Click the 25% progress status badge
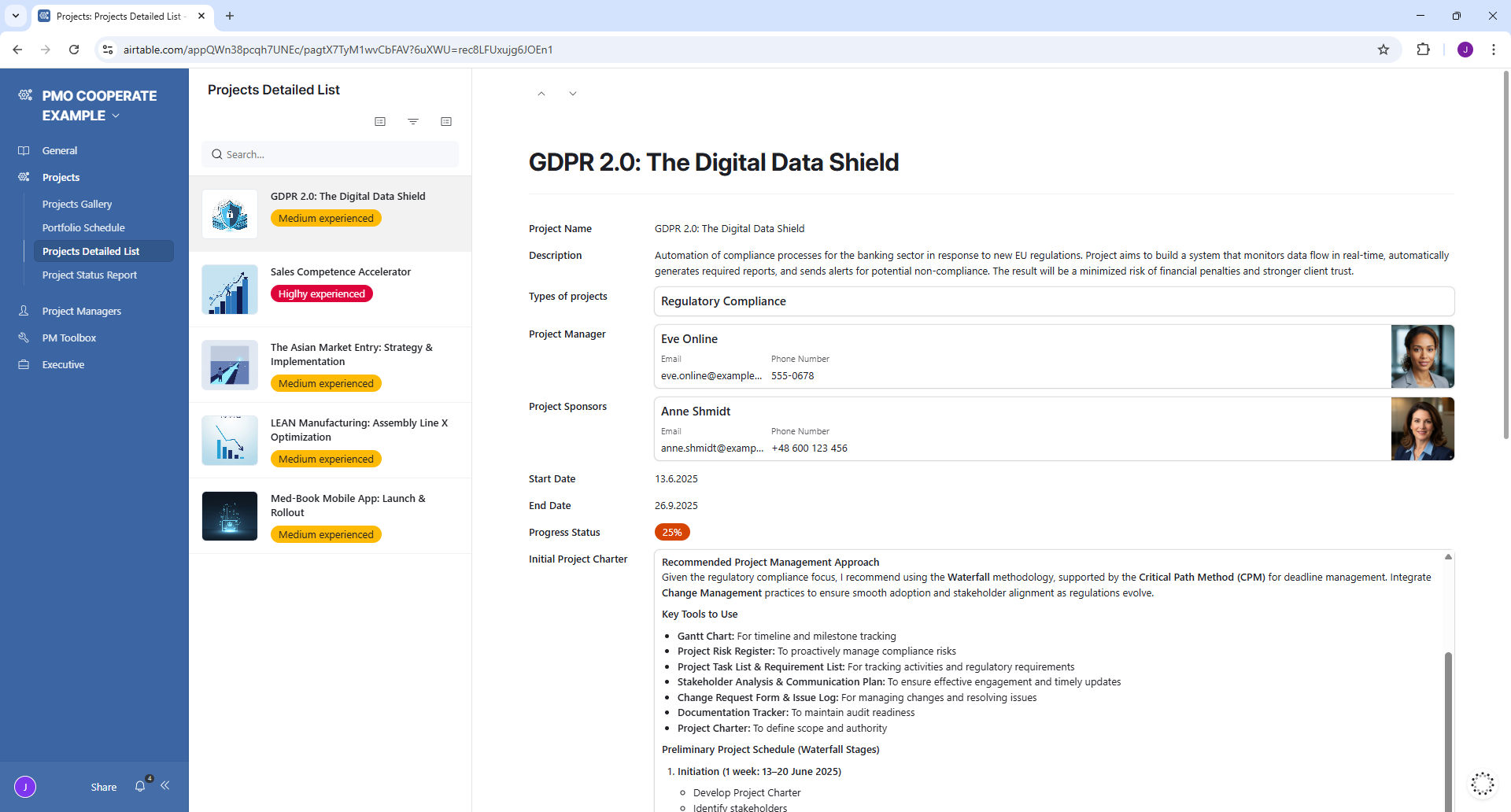1511x812 pixels. [x=672, y=533]
